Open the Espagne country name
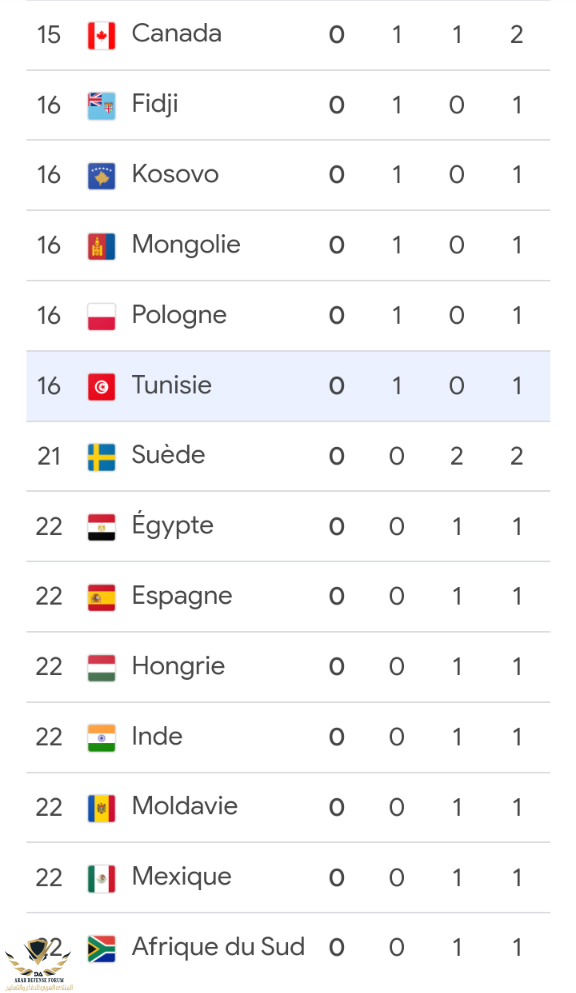Screen dimensions: 576x993 click(182, 597)
